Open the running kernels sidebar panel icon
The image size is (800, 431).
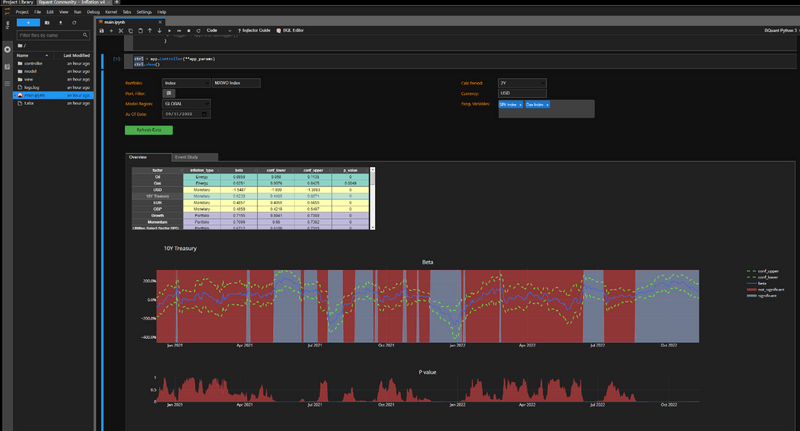pyautogui.click(x=8, y=48)
